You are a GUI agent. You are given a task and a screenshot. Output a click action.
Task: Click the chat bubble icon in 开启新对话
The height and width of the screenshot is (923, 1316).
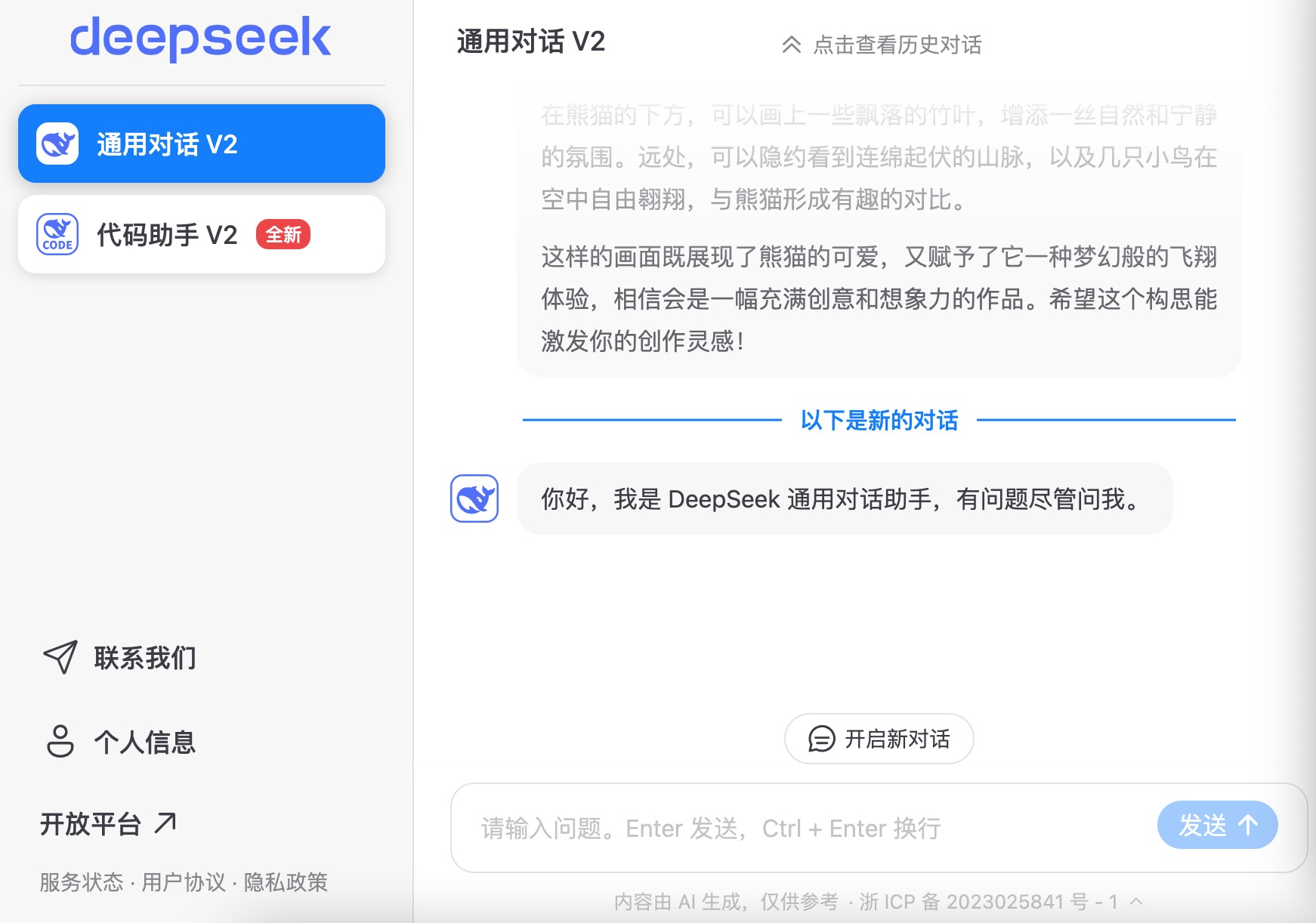(x=821, y=739)
